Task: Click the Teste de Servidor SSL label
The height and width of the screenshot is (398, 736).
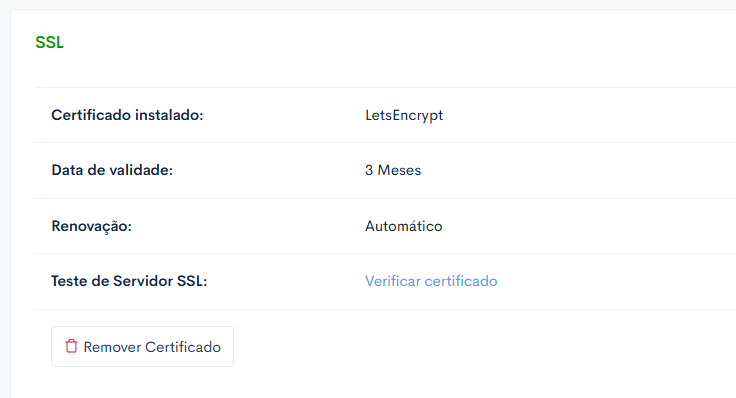Action: click(129, 281)
